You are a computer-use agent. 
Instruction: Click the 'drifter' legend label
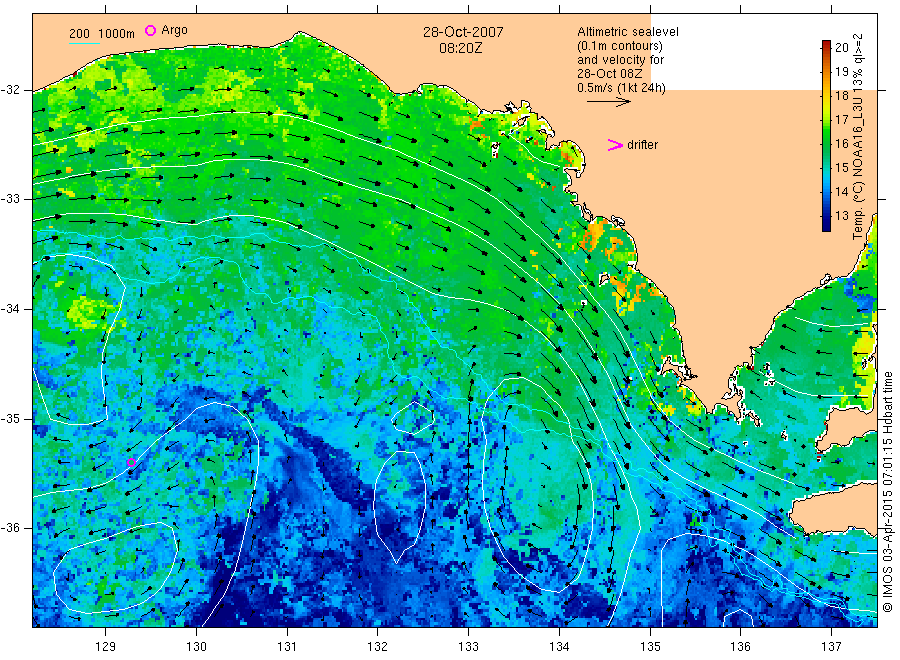coord(642,145)
